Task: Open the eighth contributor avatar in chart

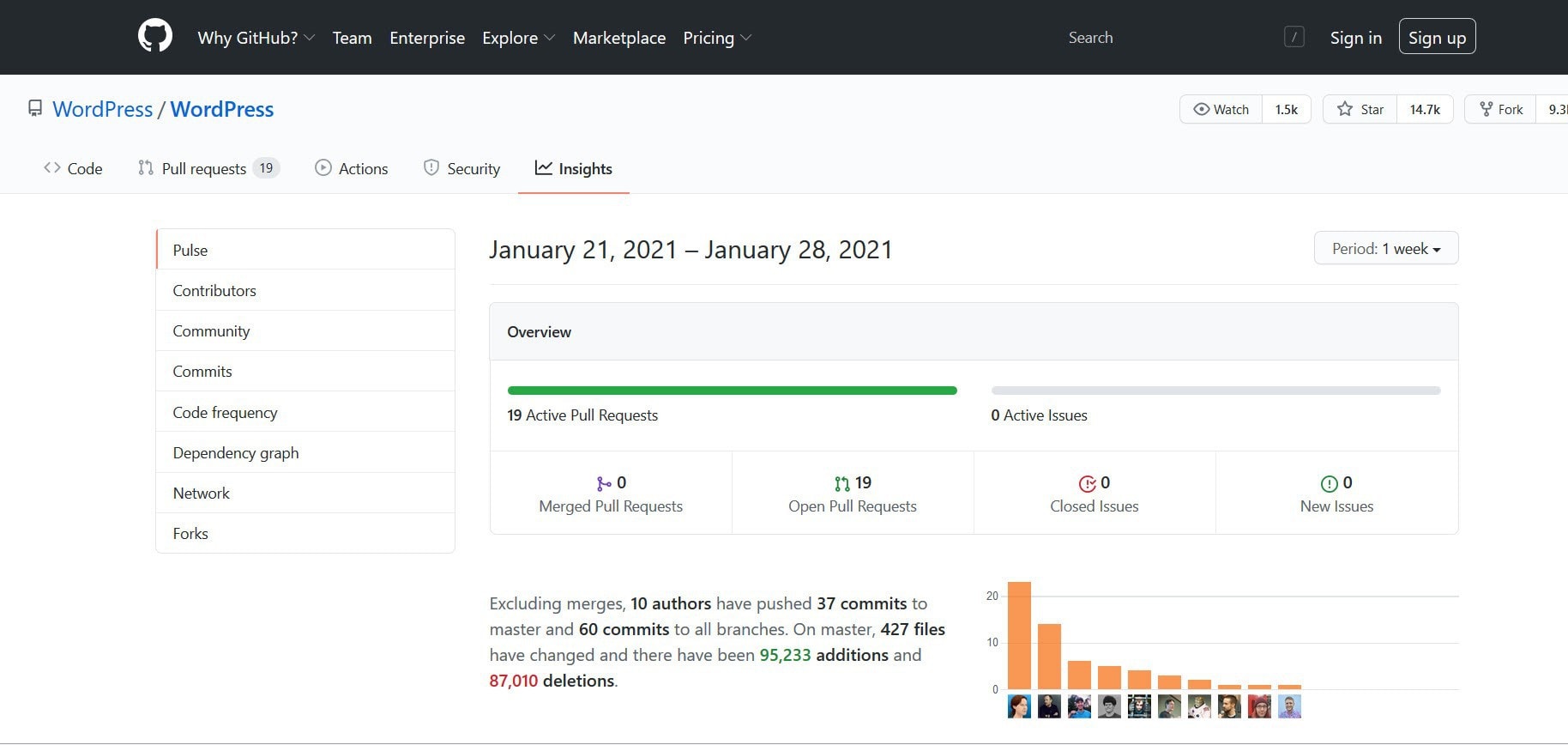Action: tap(1229, 706)
